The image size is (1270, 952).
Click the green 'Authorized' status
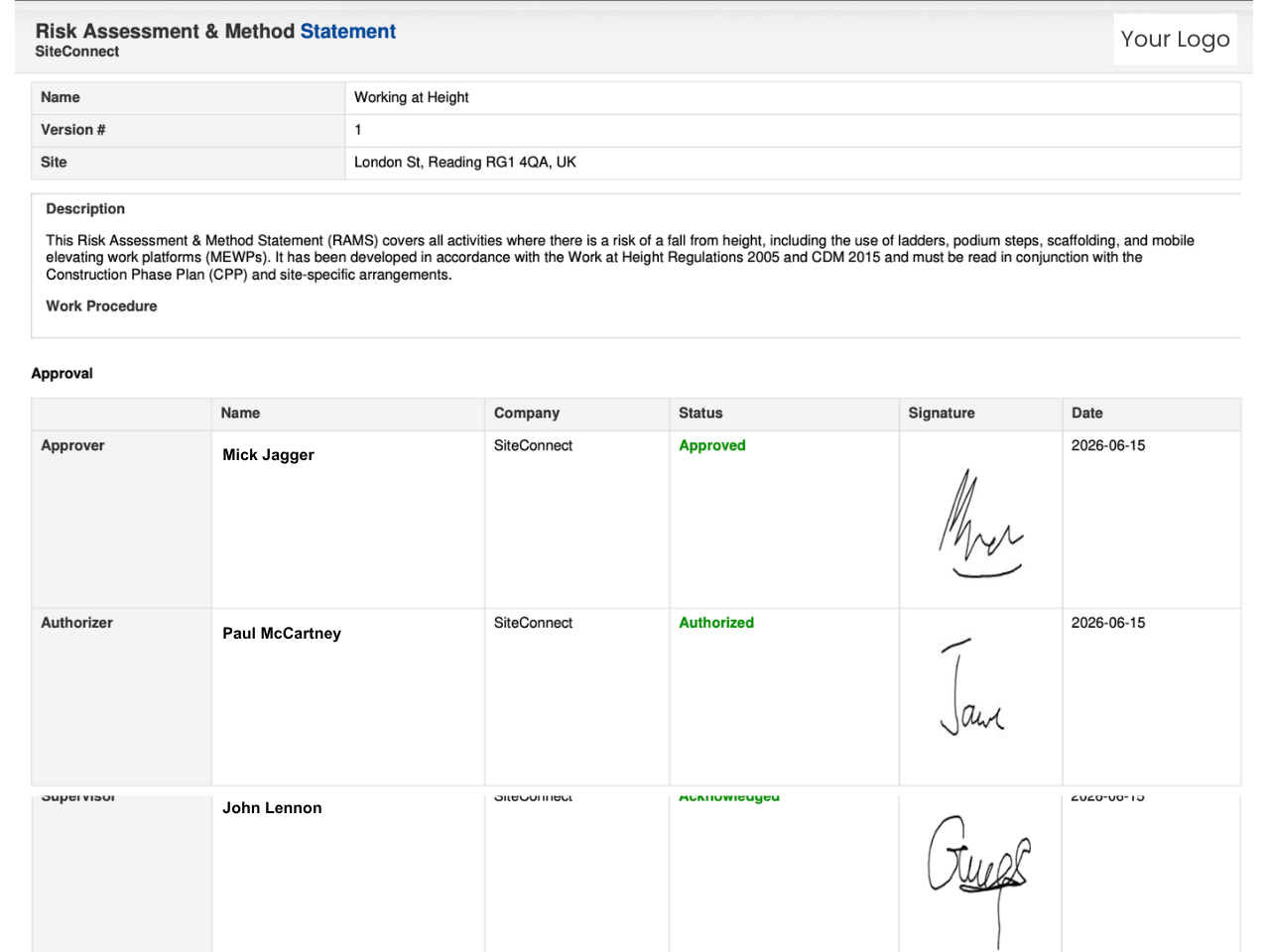716,623
